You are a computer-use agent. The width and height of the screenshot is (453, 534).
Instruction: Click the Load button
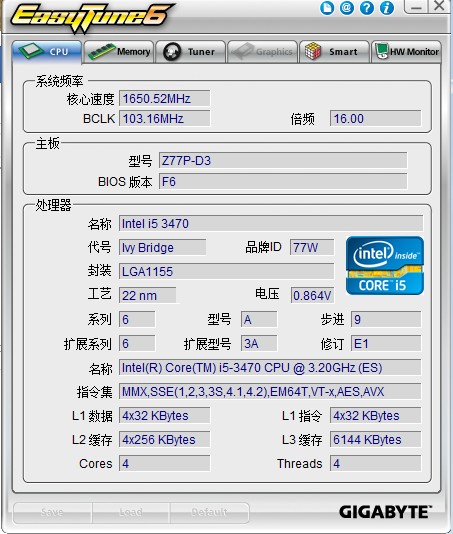click(x=131, y=513)
